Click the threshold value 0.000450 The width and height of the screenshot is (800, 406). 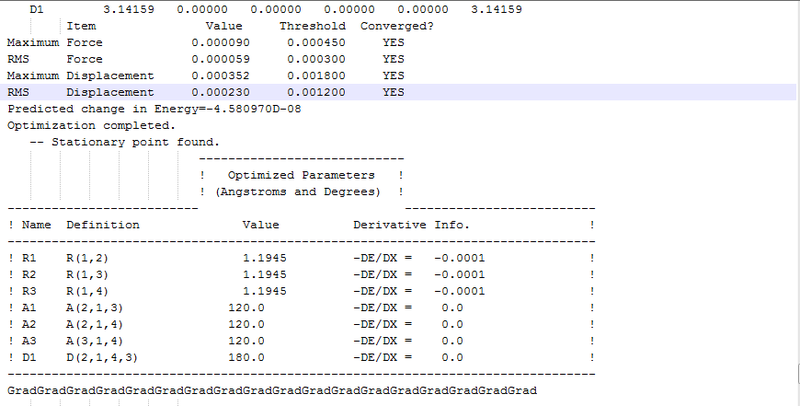[x=316, y=43]
